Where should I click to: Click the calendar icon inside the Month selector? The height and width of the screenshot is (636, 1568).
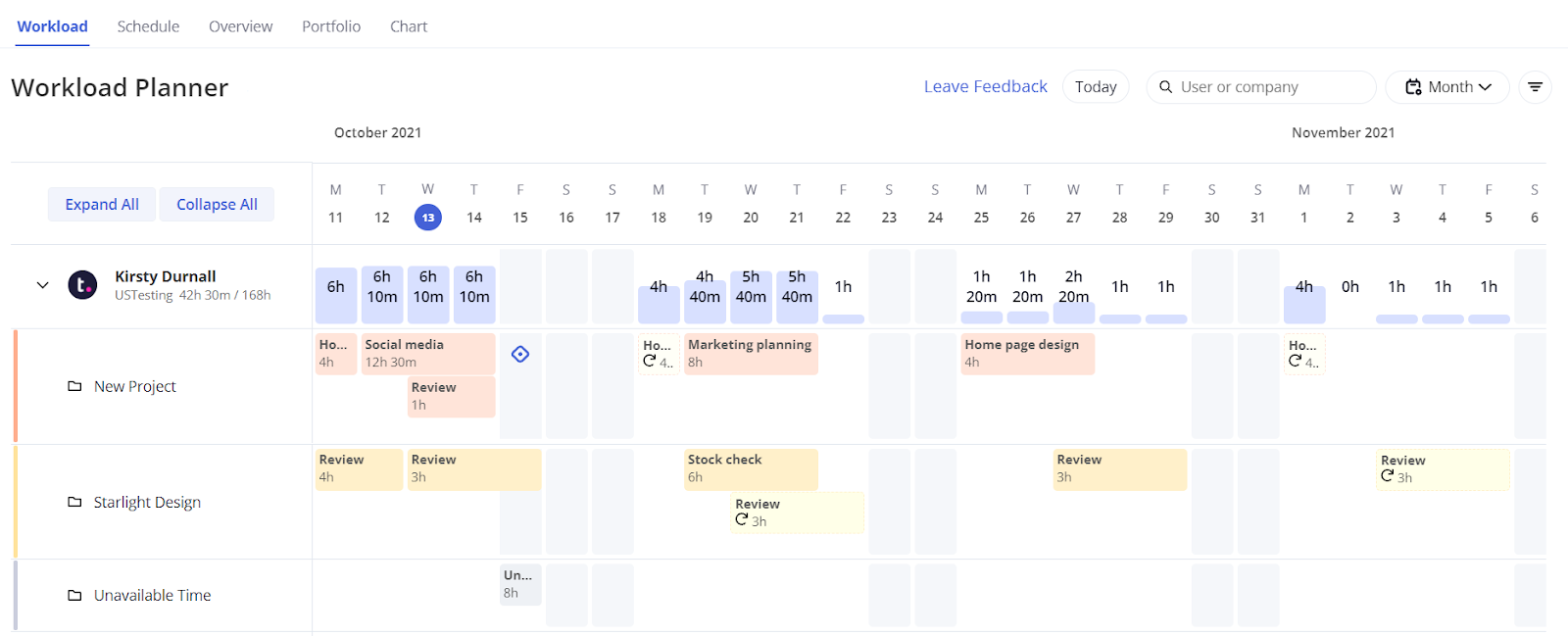click(x=1414, y=86)
